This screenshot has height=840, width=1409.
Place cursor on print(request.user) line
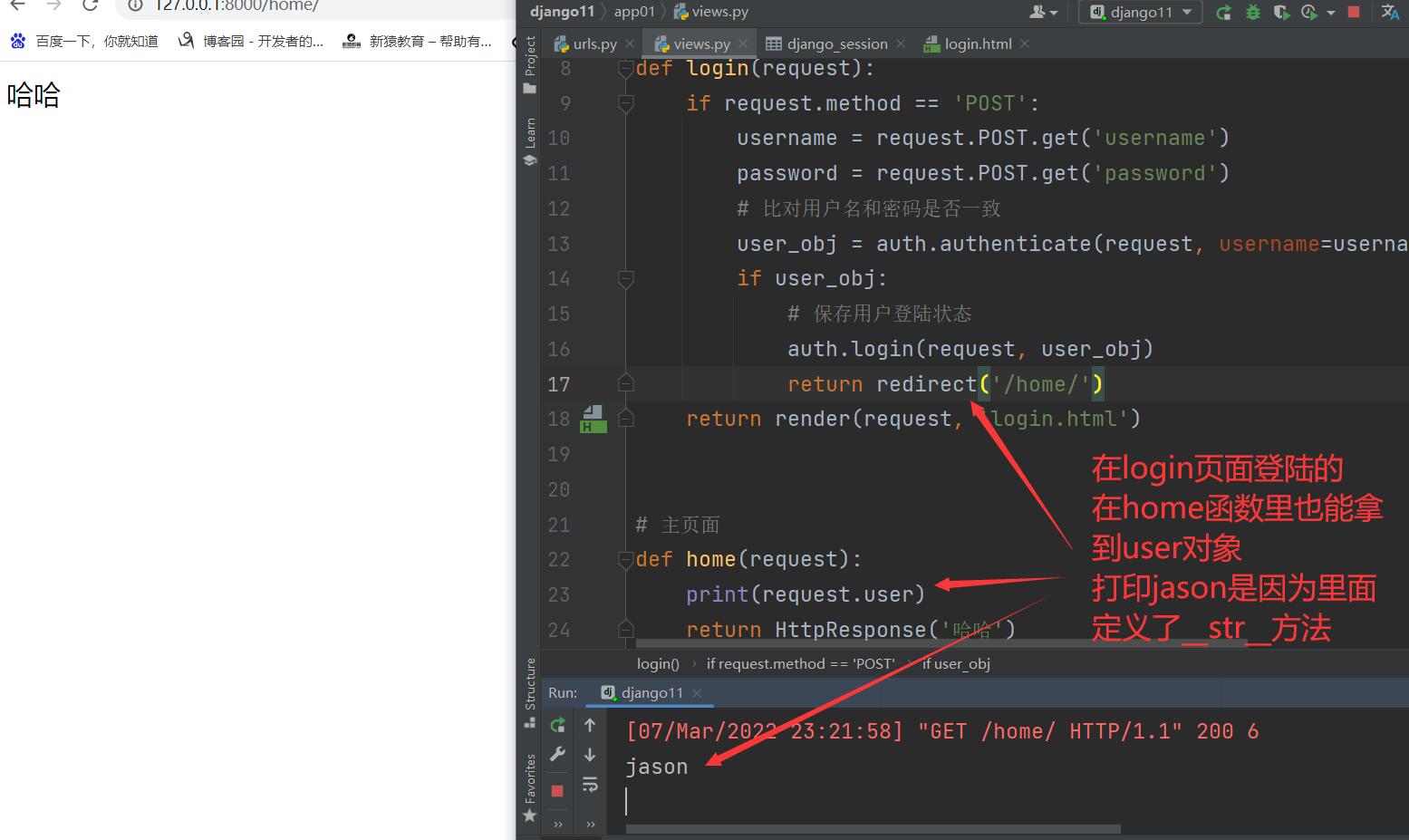point(806,594)
